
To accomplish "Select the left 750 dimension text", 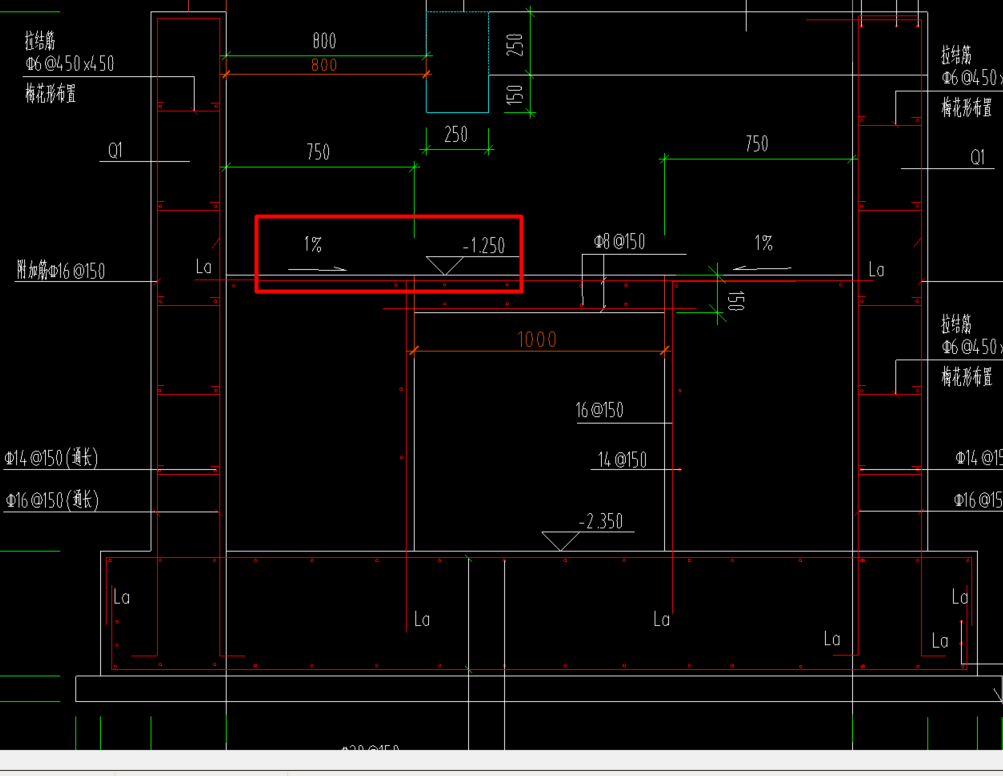I will coord(318,152).
